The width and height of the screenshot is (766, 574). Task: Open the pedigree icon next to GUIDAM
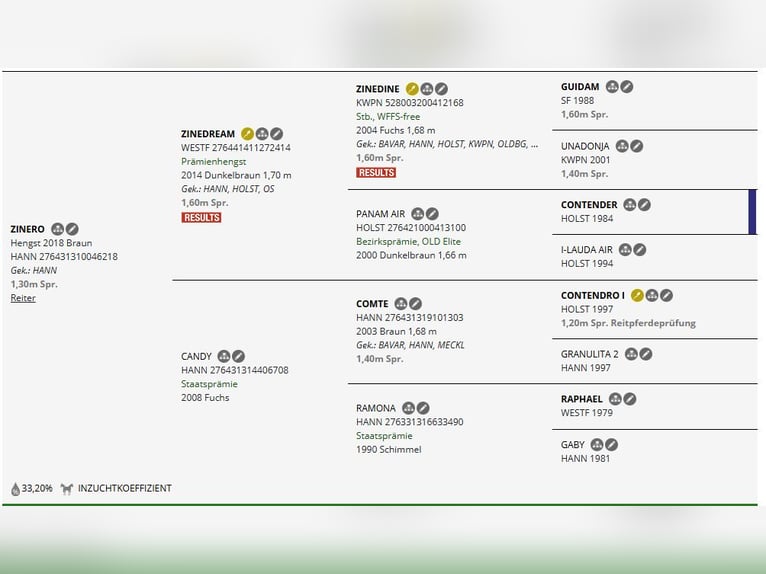coord(612,87)
